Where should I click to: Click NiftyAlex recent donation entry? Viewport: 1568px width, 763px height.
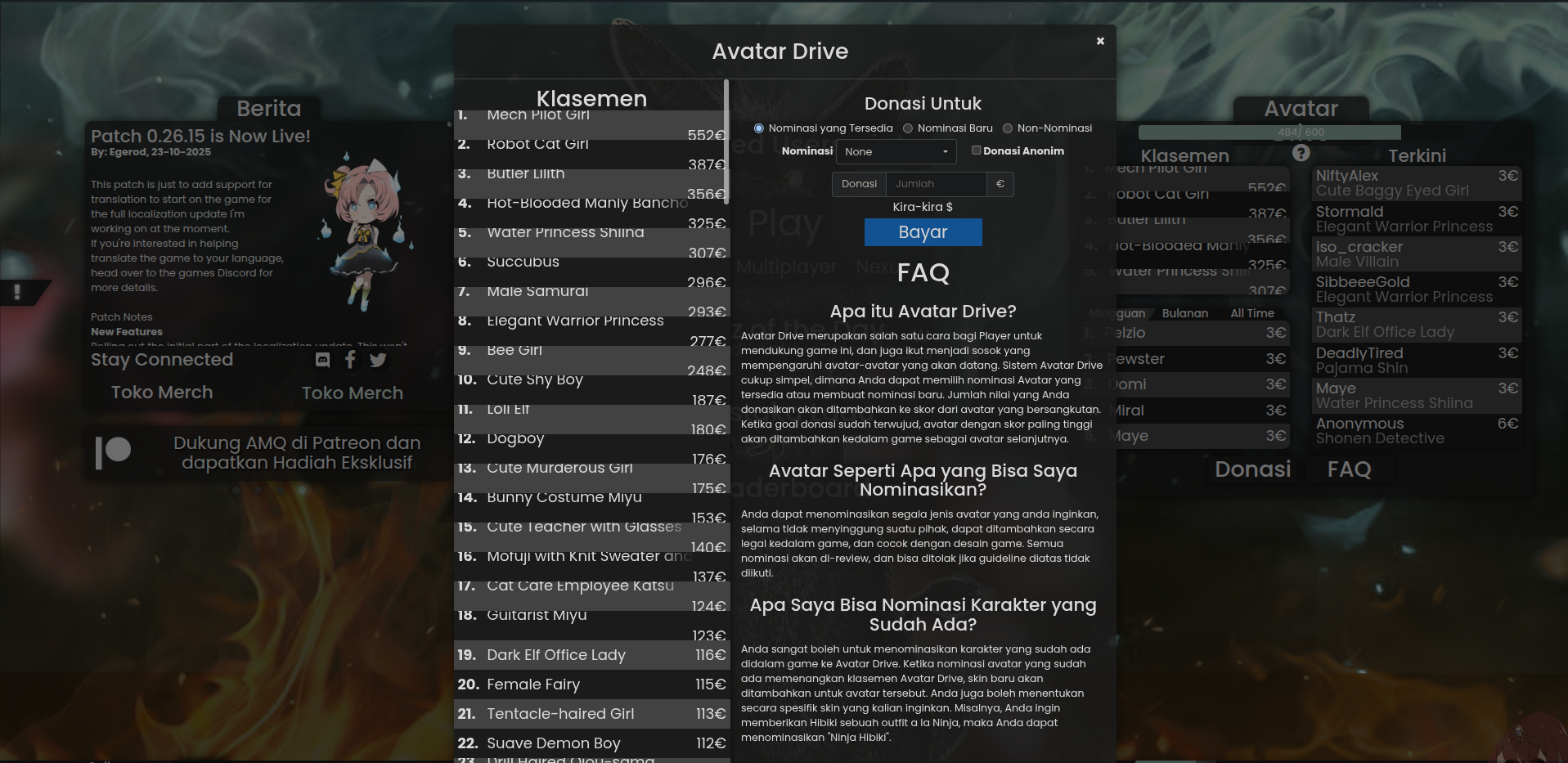click(1417, 183)
